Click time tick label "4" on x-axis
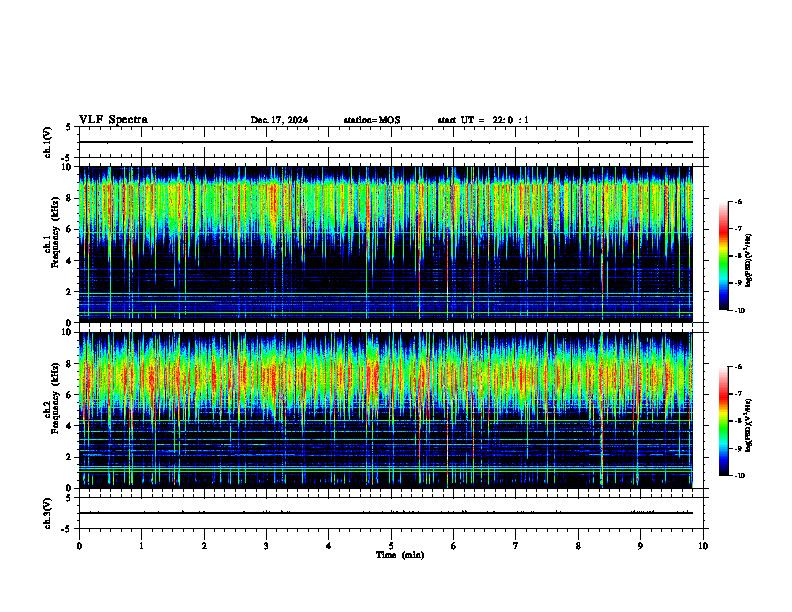The height and width of the screenshot is (612, 792). [328, 546]
